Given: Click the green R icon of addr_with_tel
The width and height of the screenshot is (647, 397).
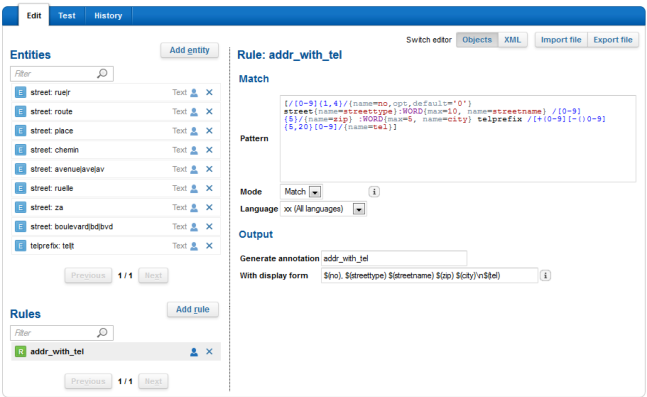Looking at the screenshot, I should click(x=20, y=352).
